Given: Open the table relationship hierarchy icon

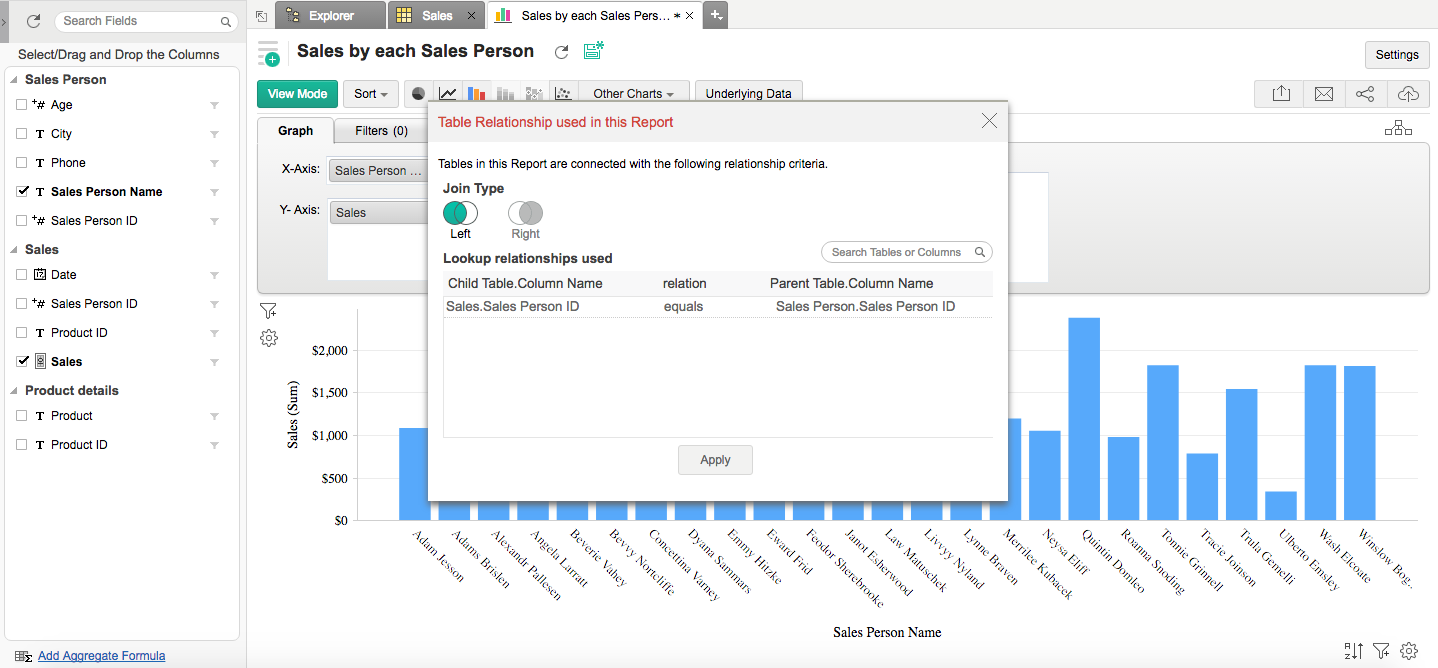Looking at the screenshot, I should pyautogui.click(x=1398, y=128).
